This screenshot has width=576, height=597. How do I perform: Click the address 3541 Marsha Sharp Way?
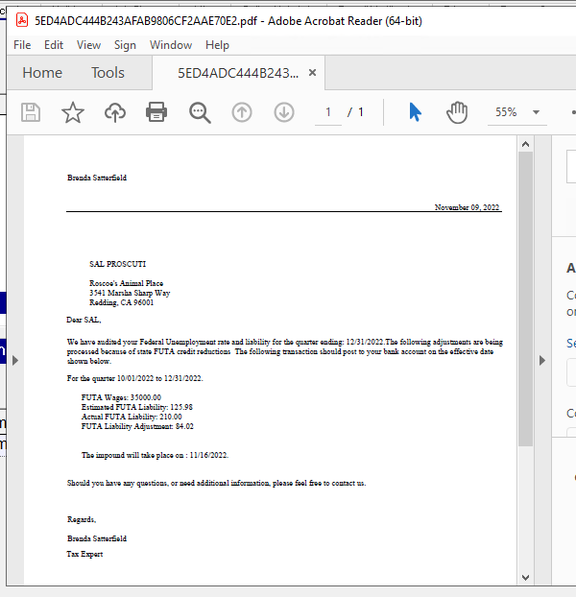click(129, 293)
